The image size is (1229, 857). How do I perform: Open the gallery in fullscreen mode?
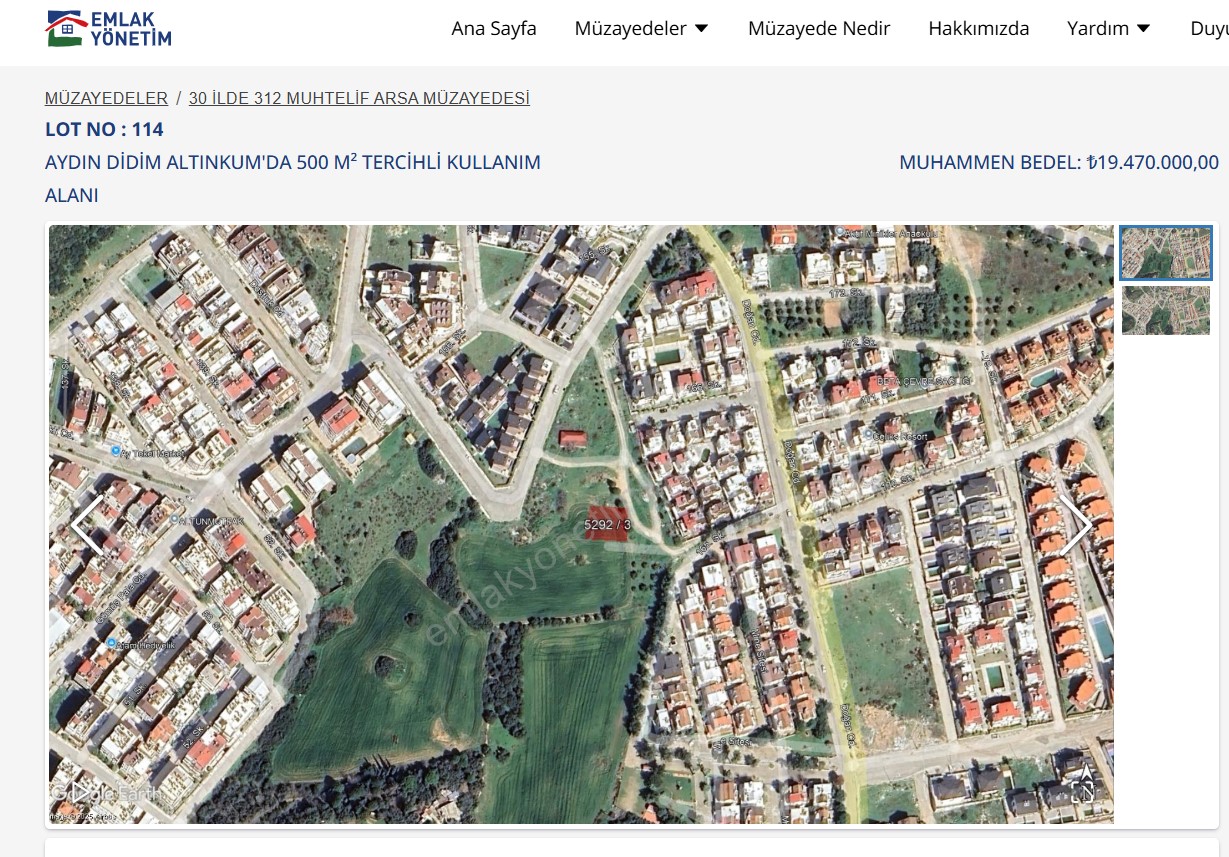[x=1083, y=791]
